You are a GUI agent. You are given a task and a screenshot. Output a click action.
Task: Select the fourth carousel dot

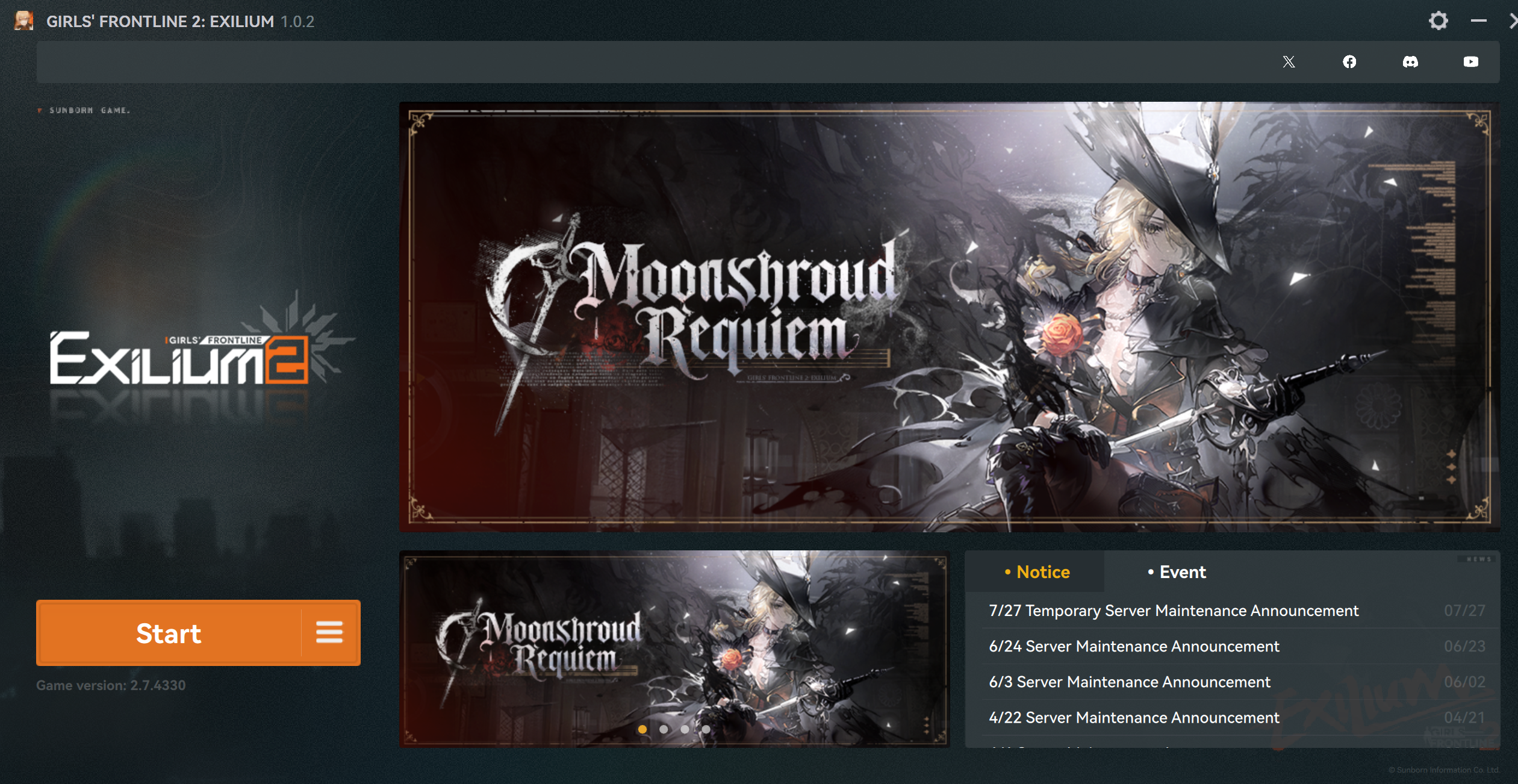coord(706,729)
